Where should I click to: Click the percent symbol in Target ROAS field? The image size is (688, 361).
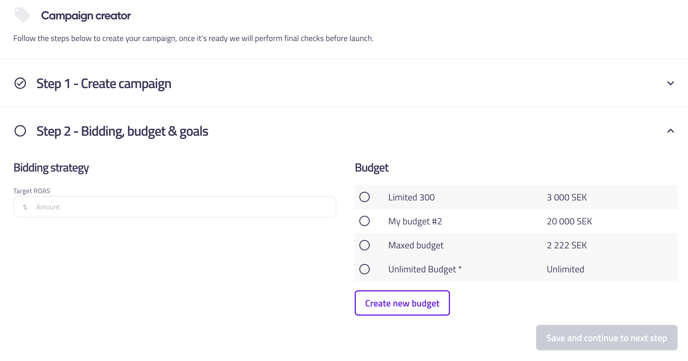pos(25,207)
